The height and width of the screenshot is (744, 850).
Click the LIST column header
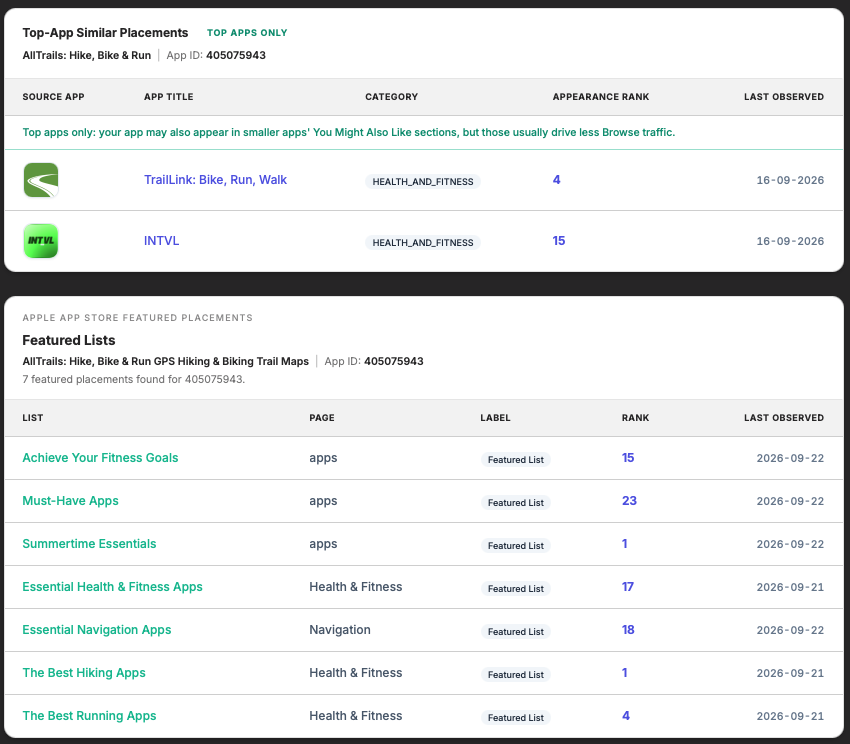[x=33, y=418]
